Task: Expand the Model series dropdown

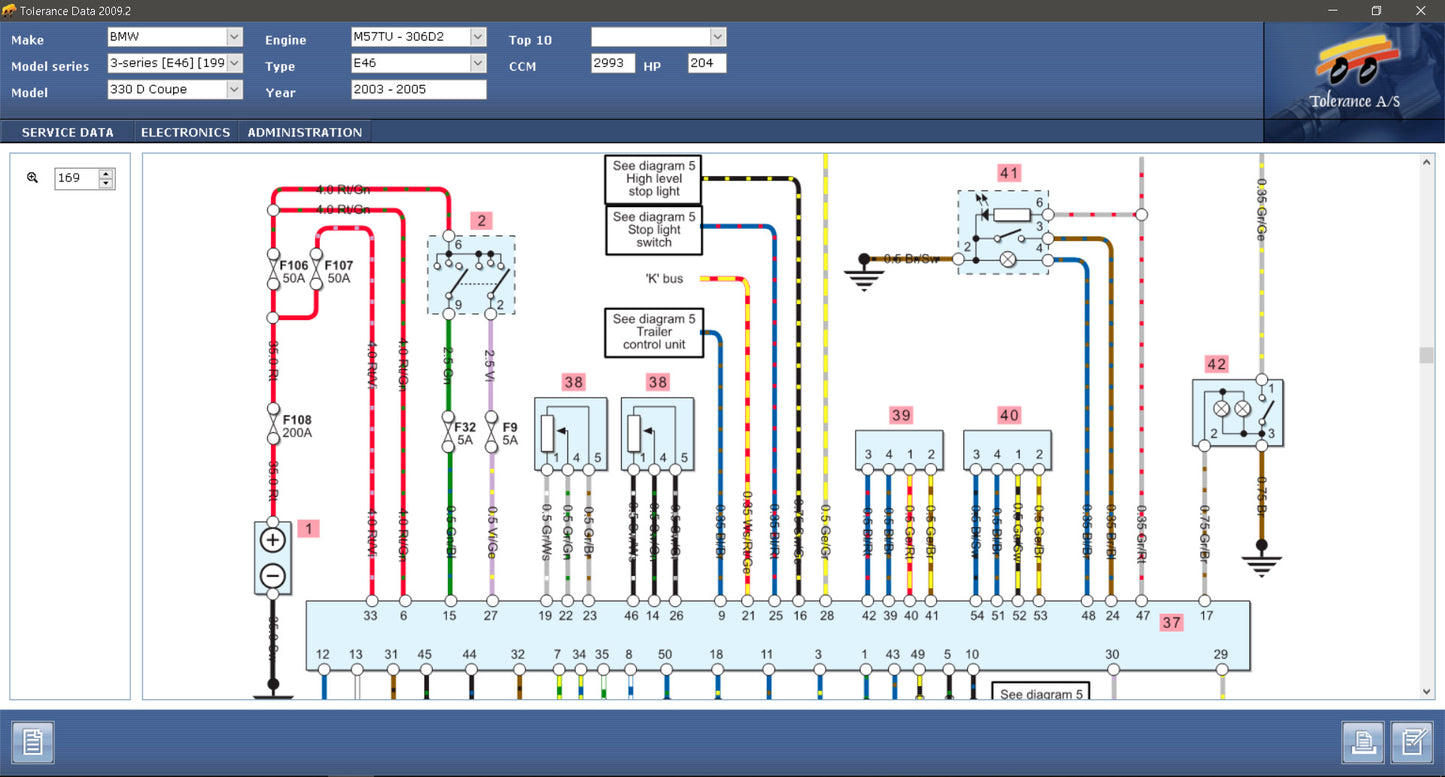Action: pyautogui.click(x=234, y=63)
